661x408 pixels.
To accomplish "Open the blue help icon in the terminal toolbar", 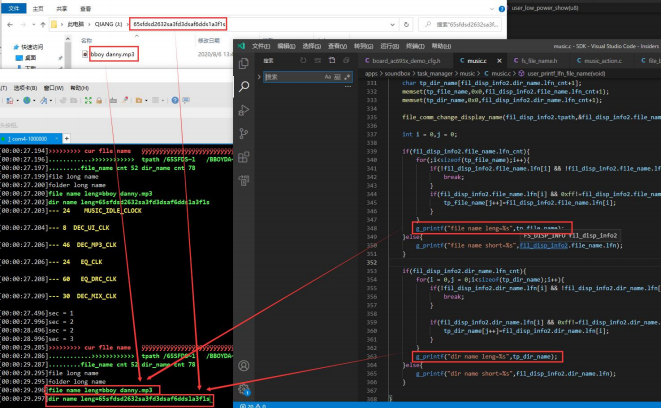I will point(175,100).
